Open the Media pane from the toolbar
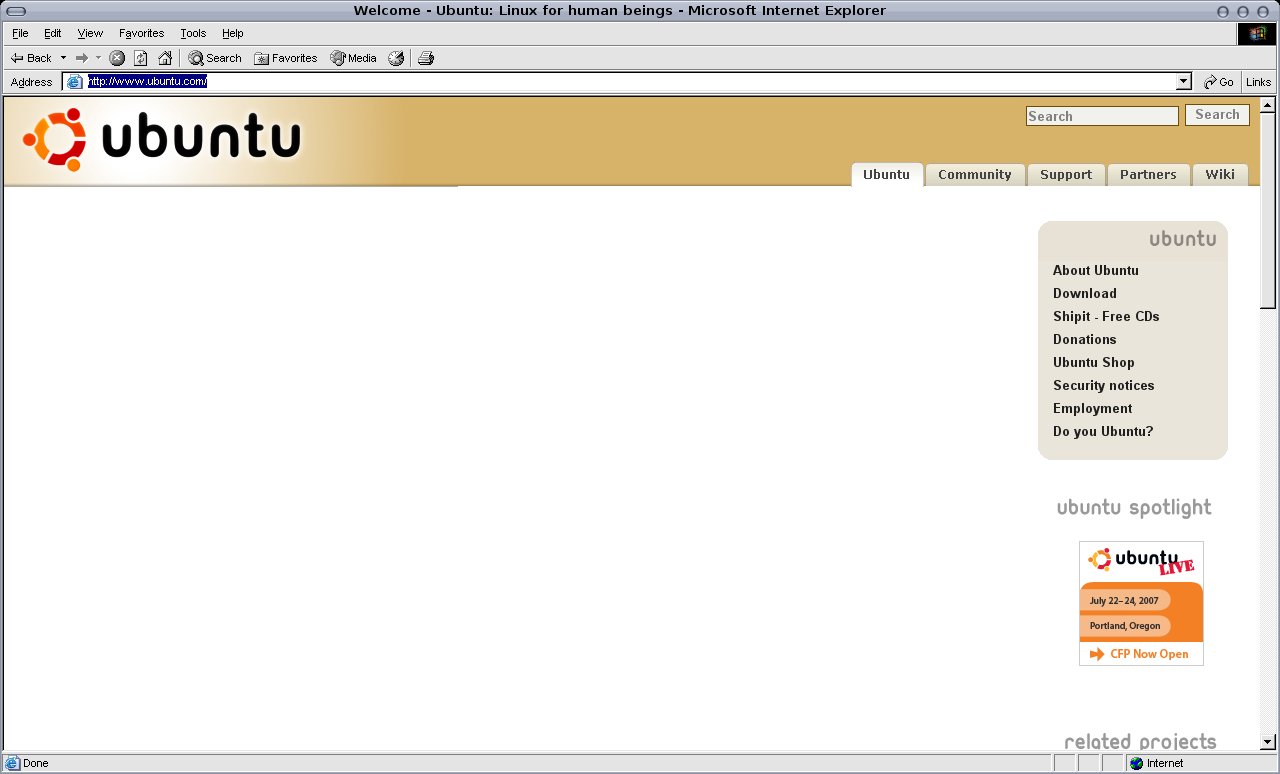 click(353, 58)
